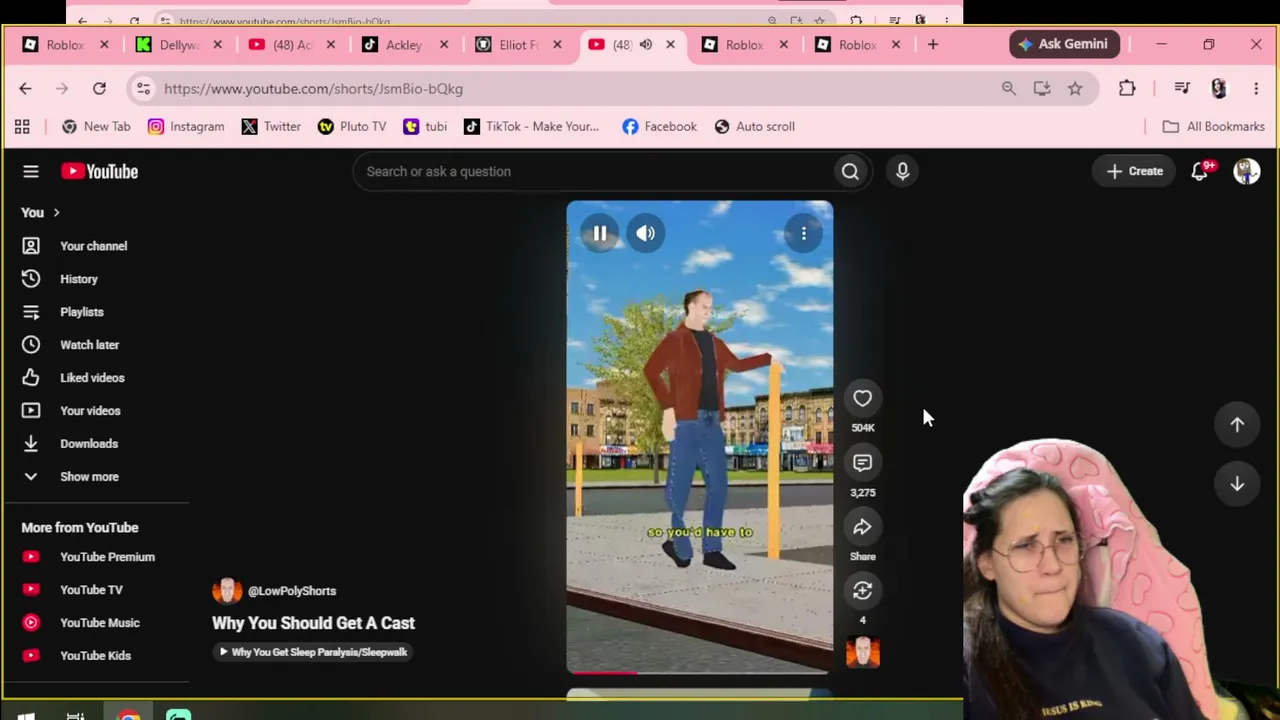View site information icon in address bar
Screen dimensions: 1280x720
coord(143,89)
